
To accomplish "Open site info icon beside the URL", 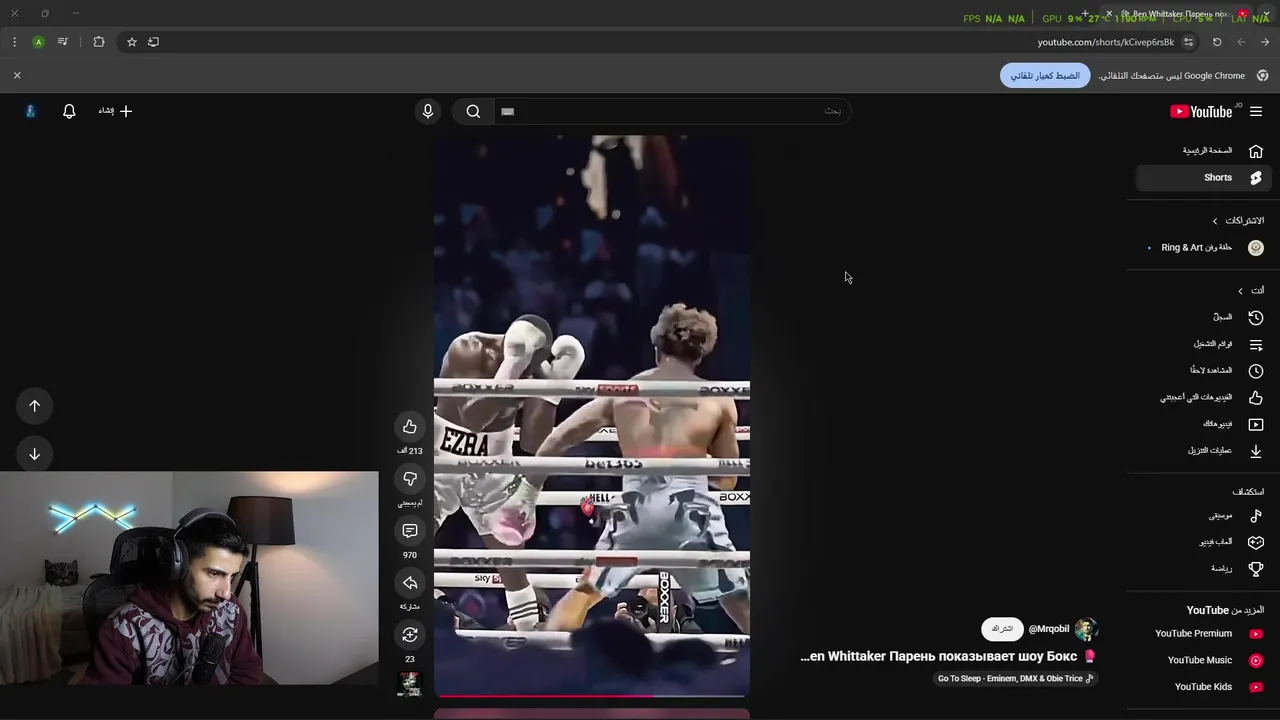I will (x=1188, y=42).
